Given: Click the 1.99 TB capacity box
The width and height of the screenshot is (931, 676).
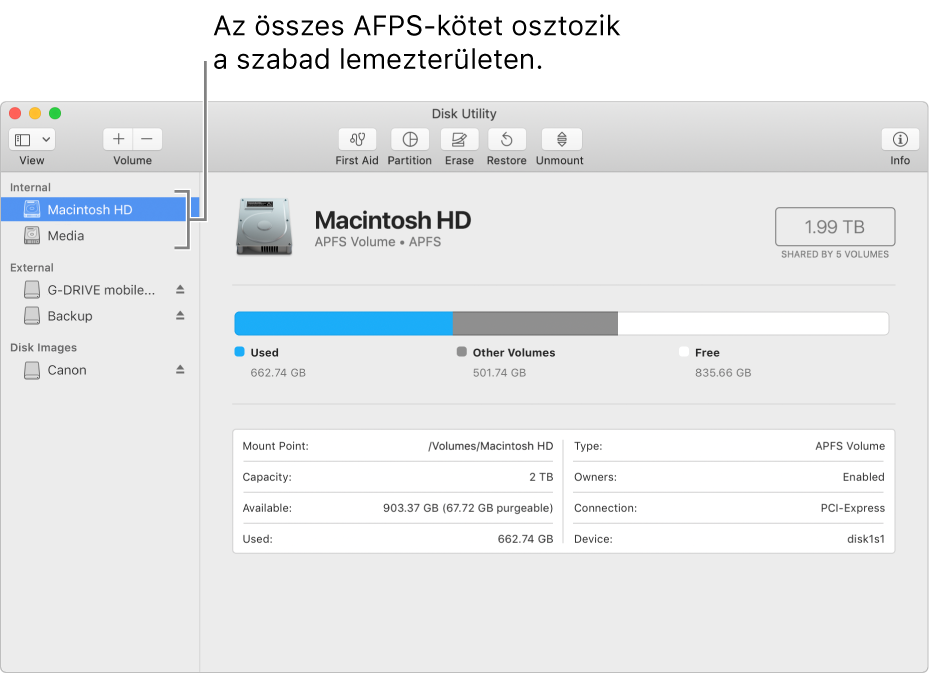Looking at the screenshot, I should click(x=835, y=227).
